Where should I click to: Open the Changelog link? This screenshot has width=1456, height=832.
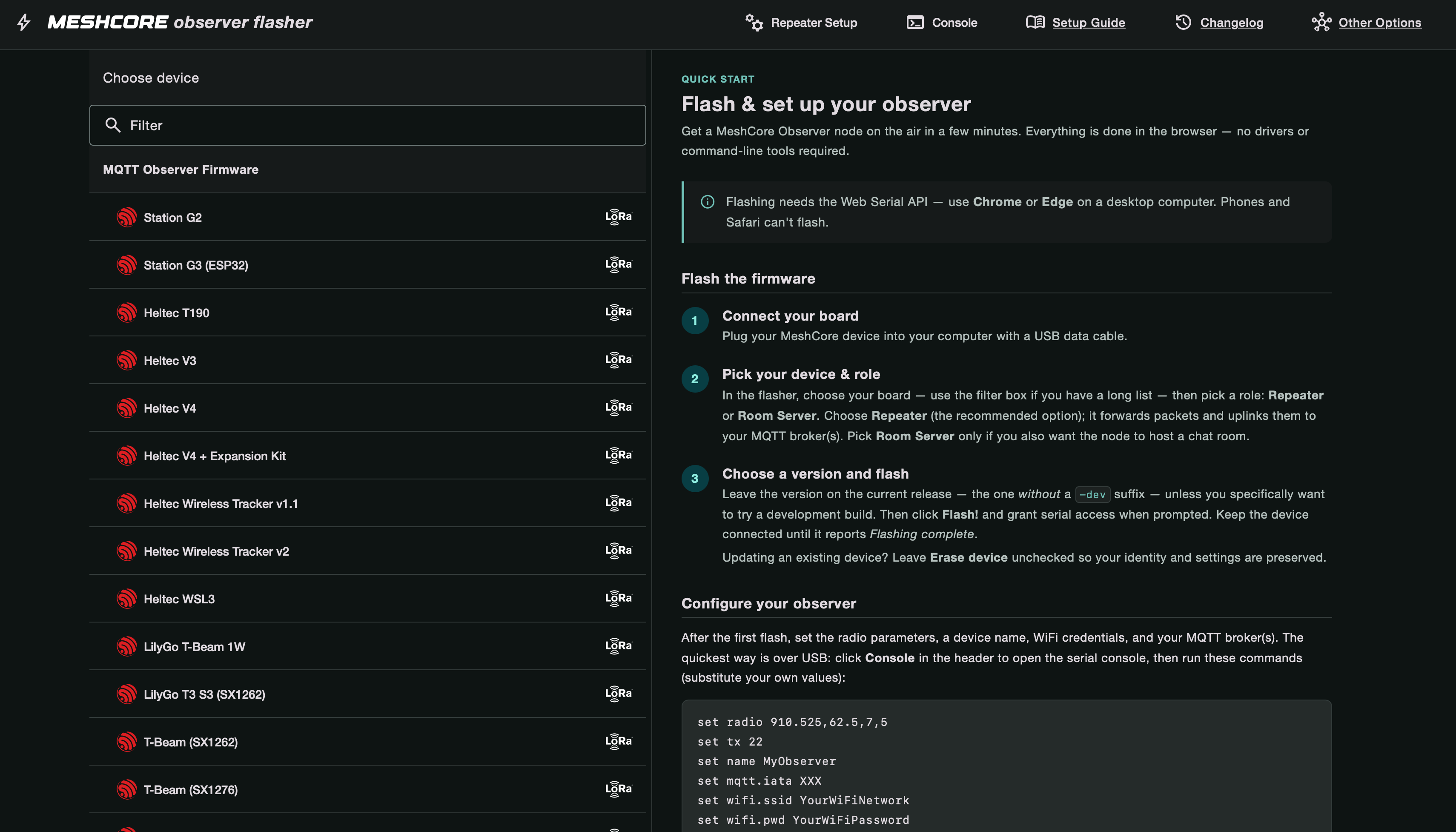coord(1232,22)
